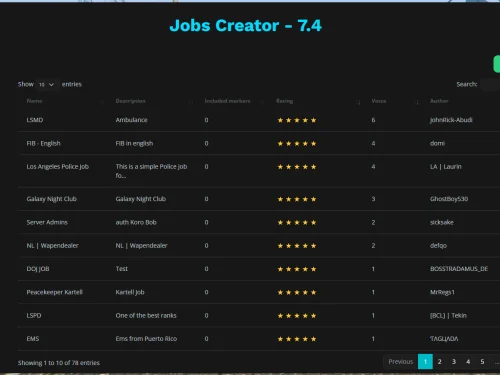500x375 pixels.
Task: Sort by Included markers column
Action: 227,101
